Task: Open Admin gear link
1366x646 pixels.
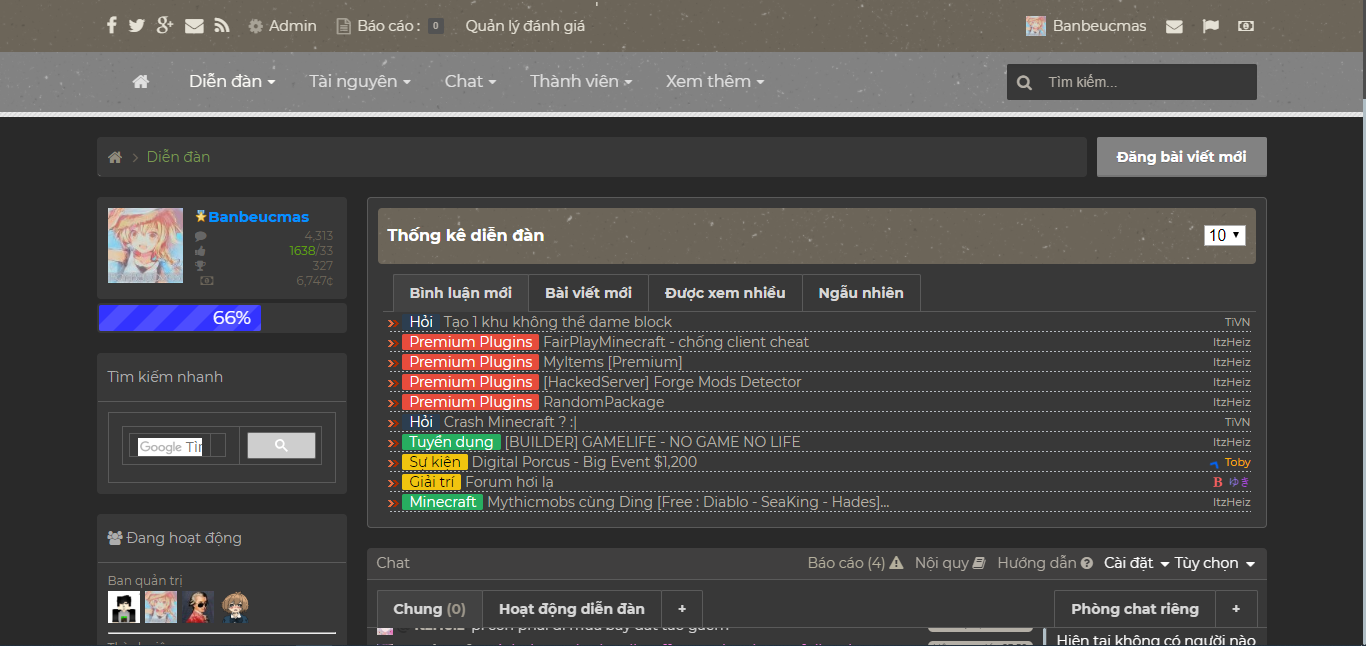Action: (x=282, y=26)
